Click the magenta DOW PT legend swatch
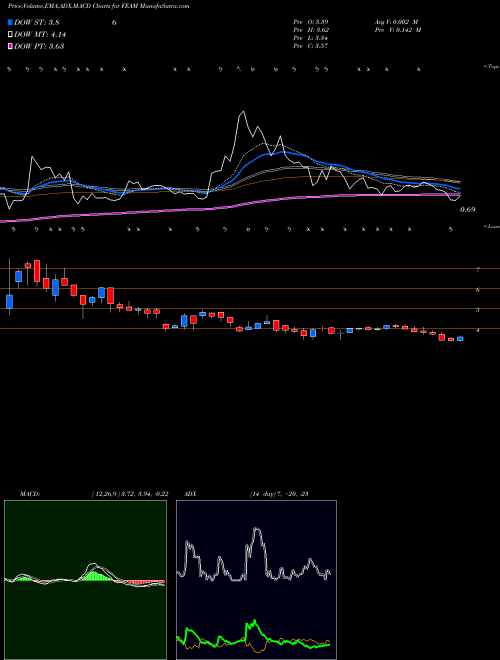 pyautogui.click(x=10, y=46)
